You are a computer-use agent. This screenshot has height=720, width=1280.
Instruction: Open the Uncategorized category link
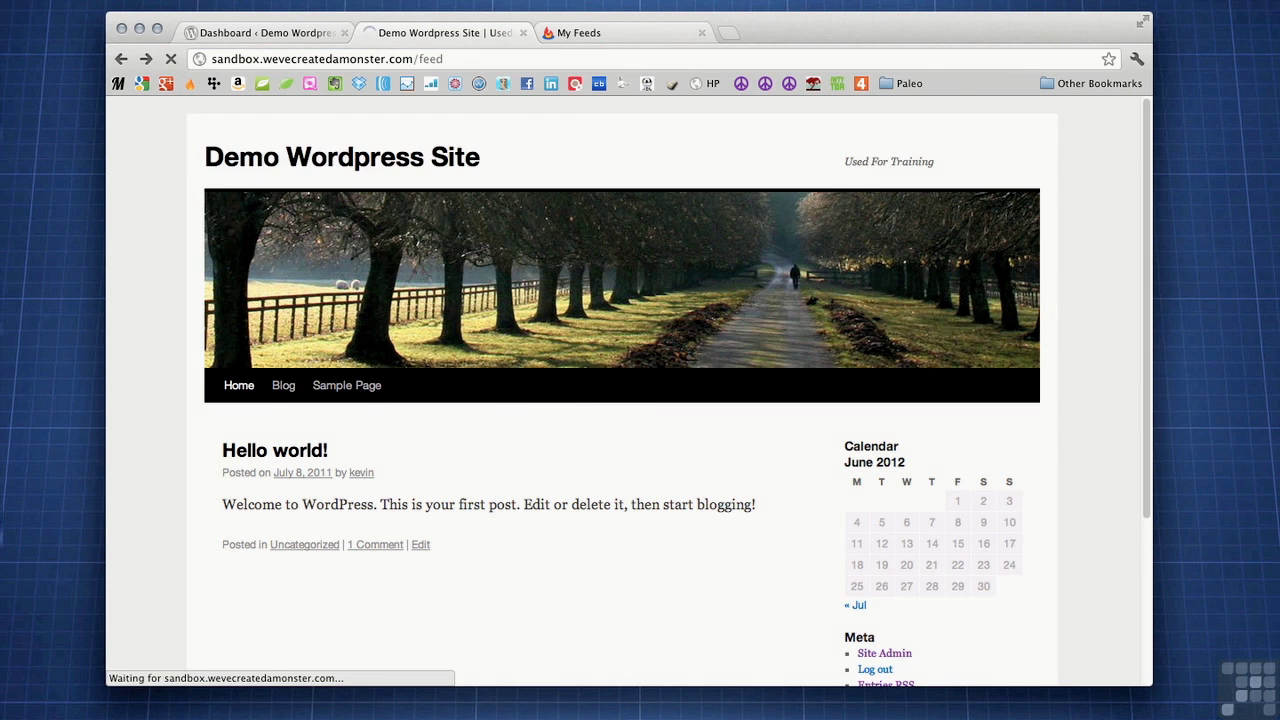pos(304,545)
